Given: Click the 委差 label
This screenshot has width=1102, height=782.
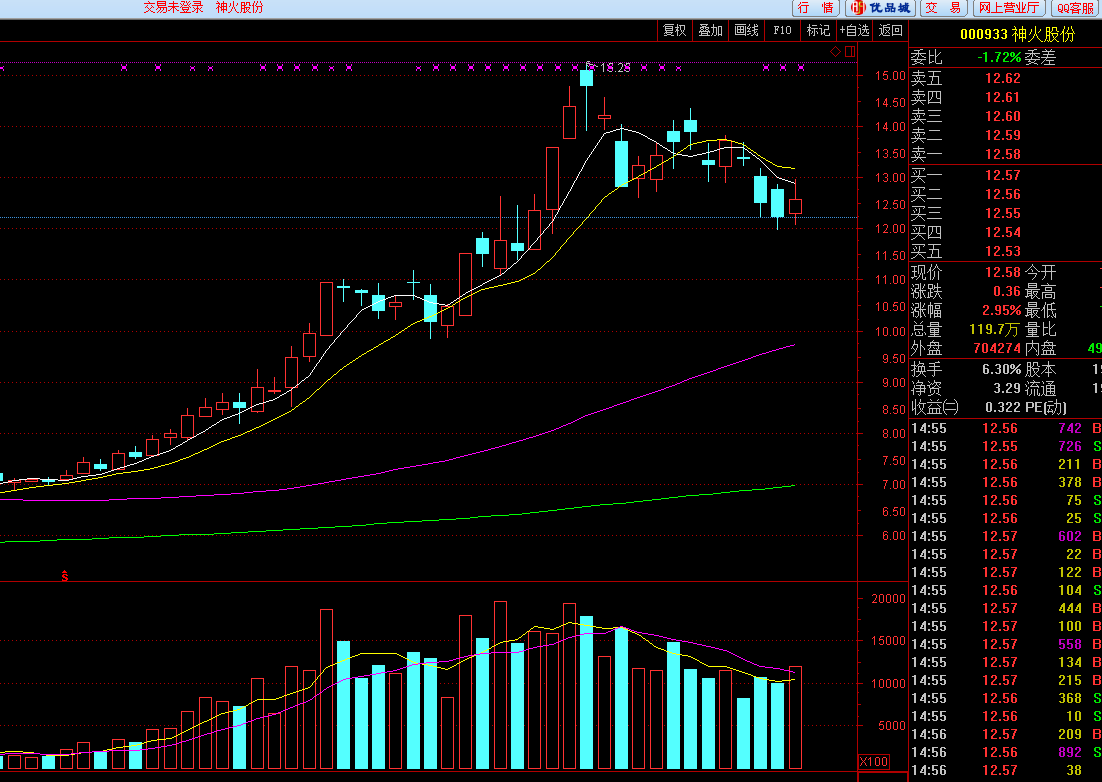Looking at the screenshot, I should pos(1040,58).
